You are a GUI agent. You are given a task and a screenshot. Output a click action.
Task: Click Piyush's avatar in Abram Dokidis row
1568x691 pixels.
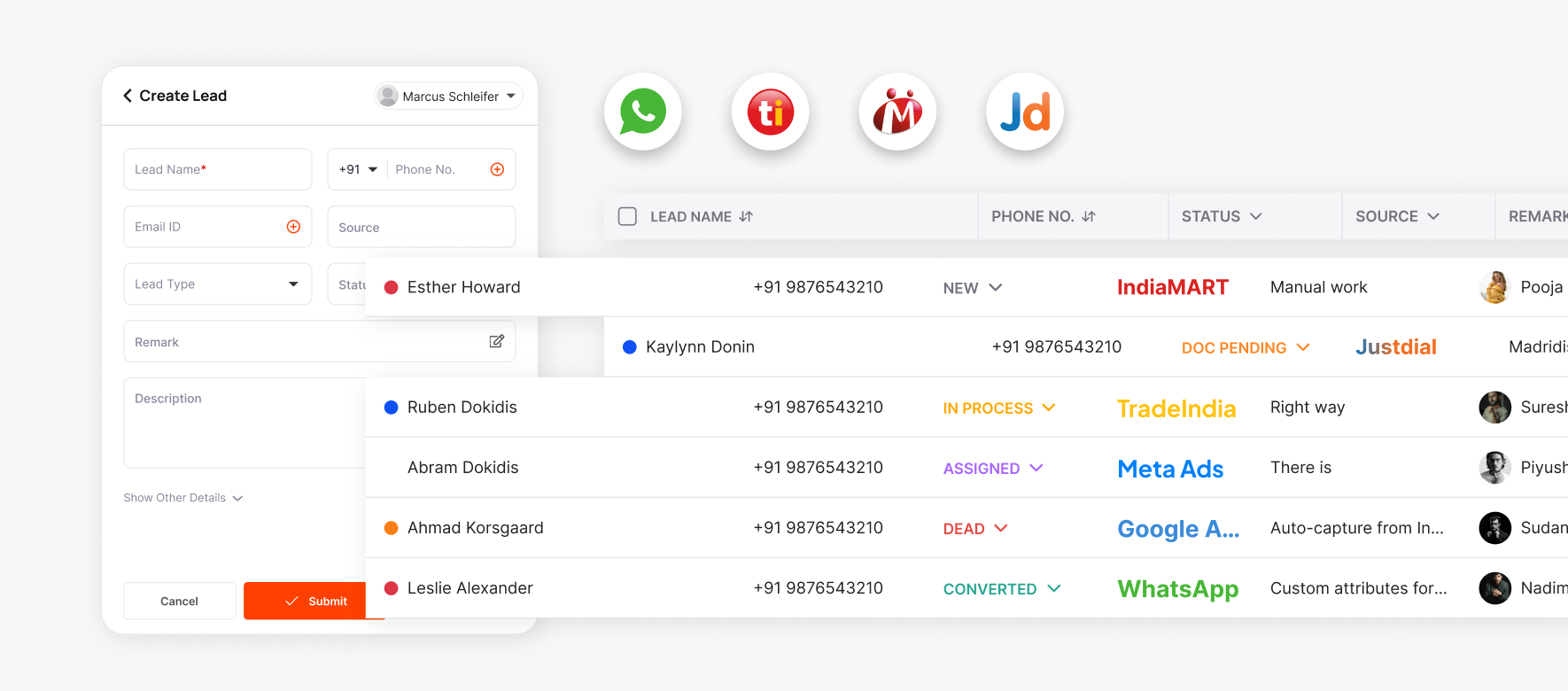[x=1495, y=468]
